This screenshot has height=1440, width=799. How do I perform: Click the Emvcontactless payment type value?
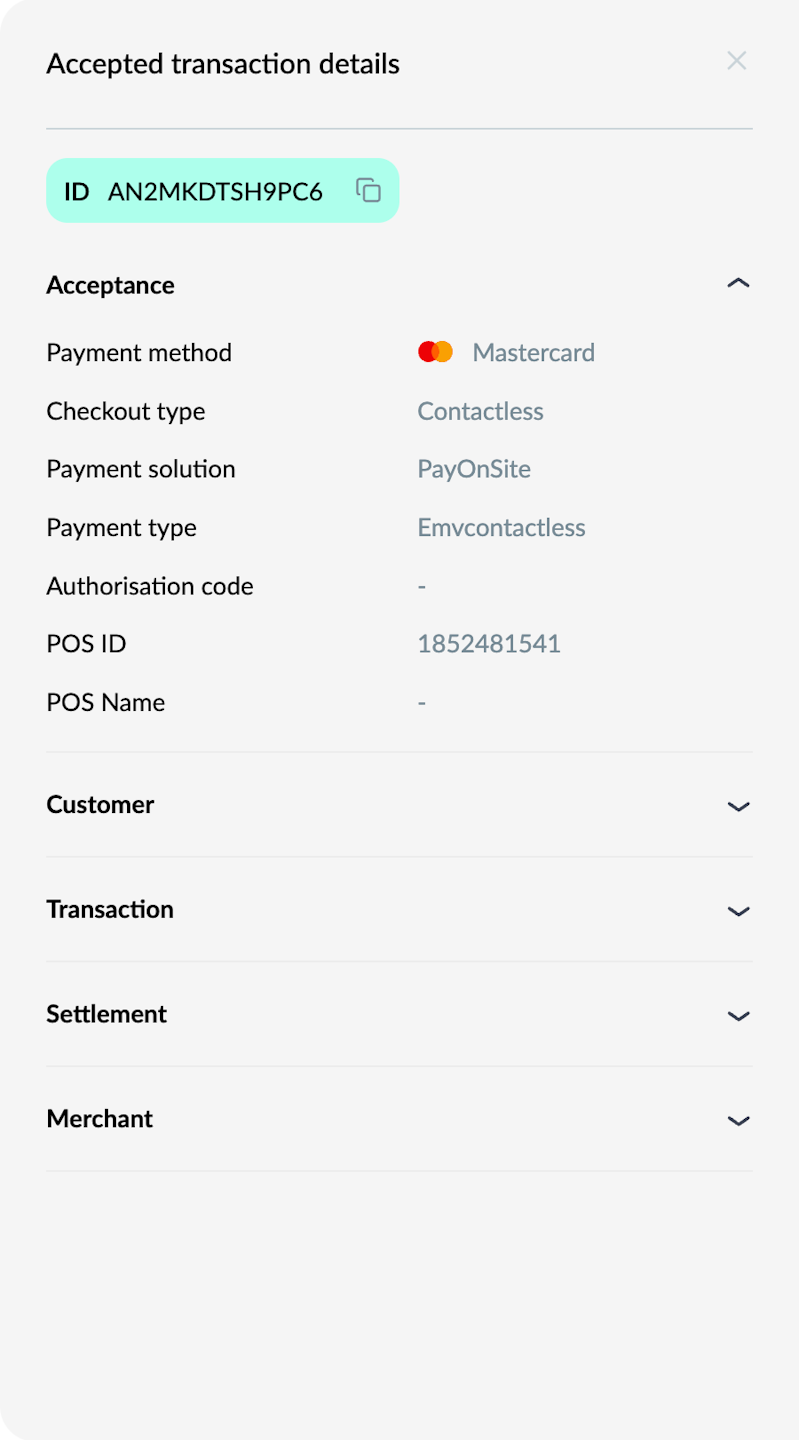[501, 527]
